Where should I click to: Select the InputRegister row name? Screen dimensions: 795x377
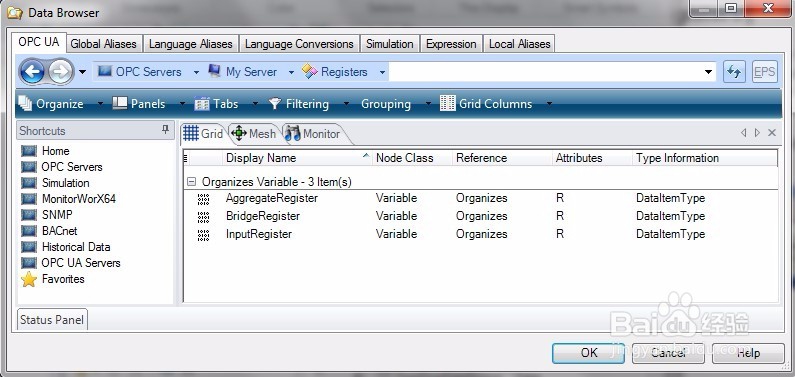tap(259, 234)
